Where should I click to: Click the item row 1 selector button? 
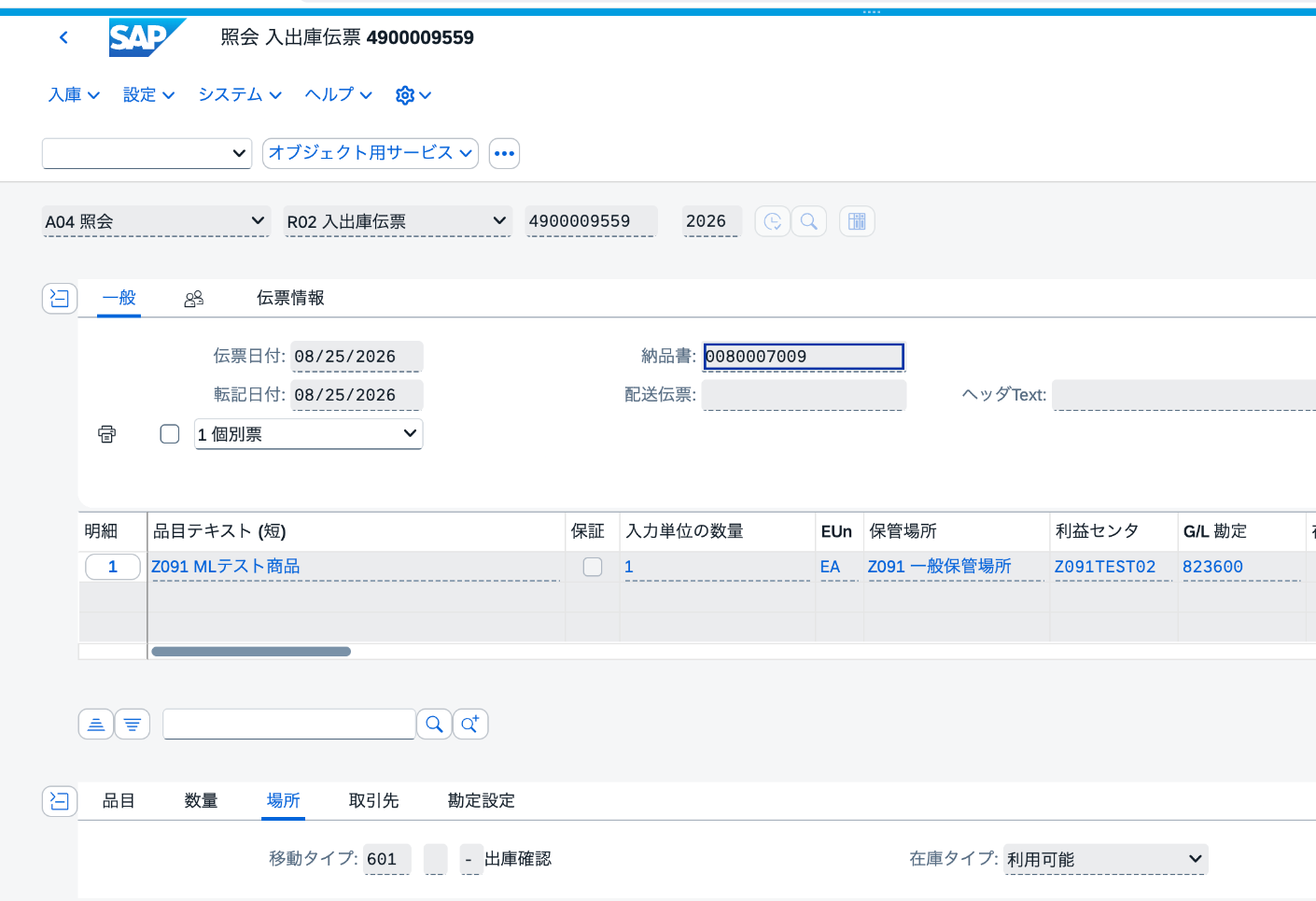(x=113, y=567)
